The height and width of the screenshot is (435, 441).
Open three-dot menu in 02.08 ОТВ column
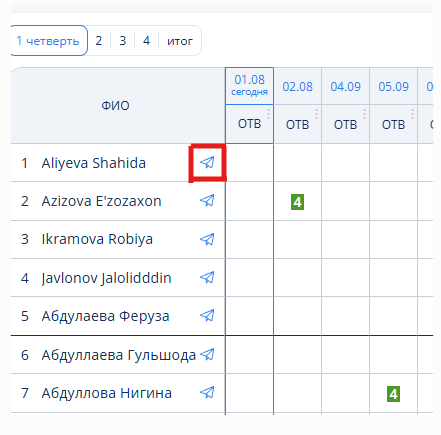(316, 114)
